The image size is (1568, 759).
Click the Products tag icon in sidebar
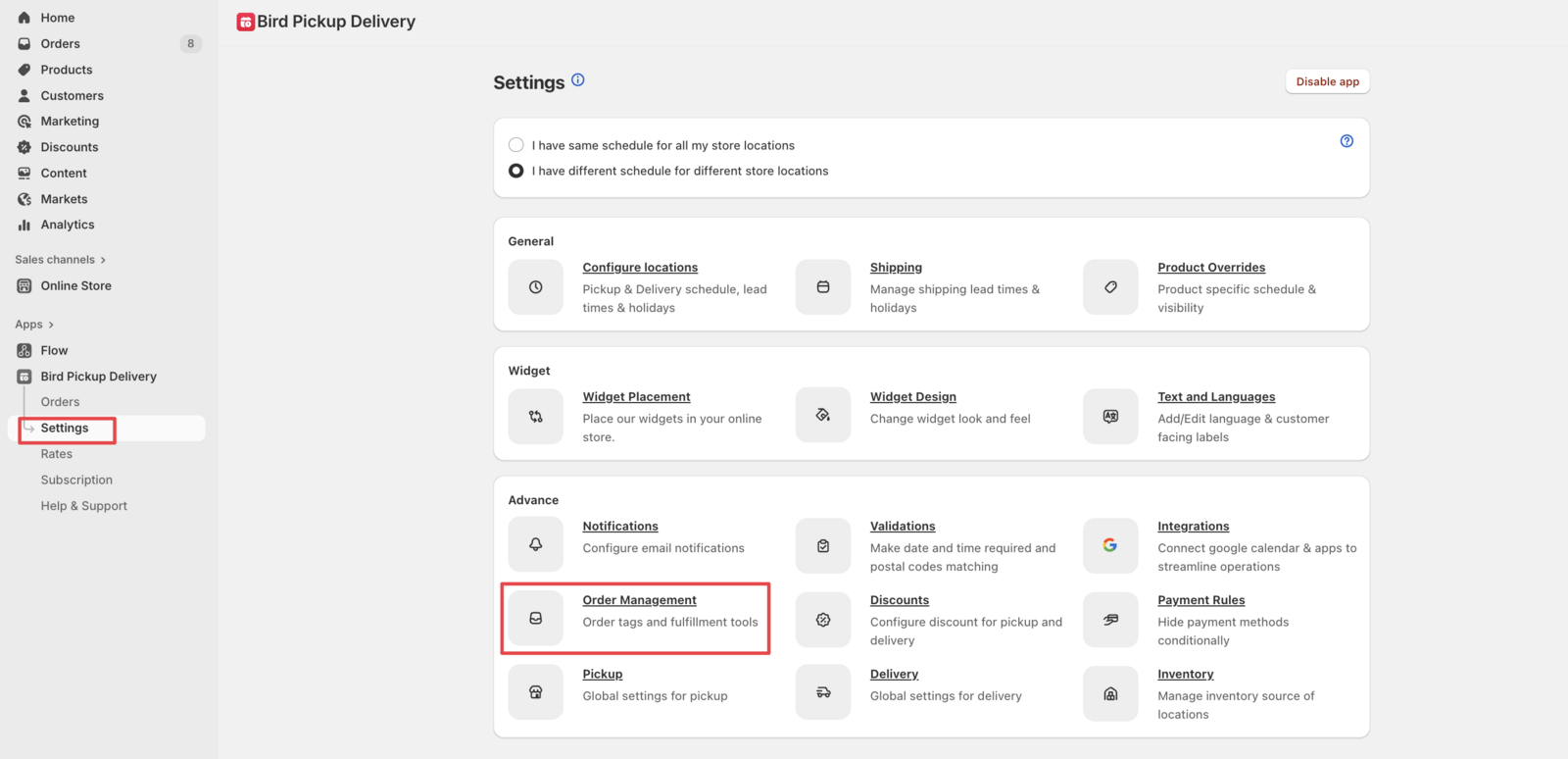click(24, 70)
